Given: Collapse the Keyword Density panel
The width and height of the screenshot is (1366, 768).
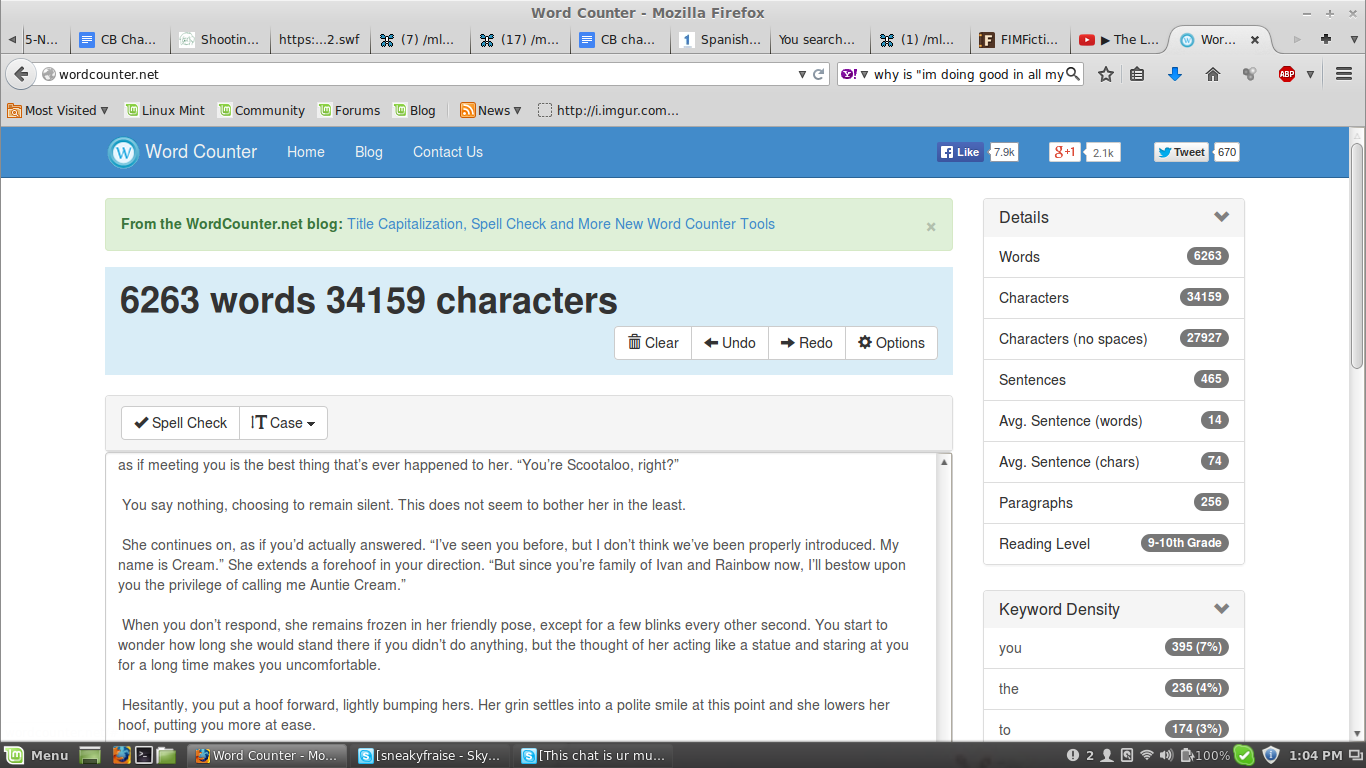Looking at the screenshot, I should pyautogui.click(x=1221, y=609).
